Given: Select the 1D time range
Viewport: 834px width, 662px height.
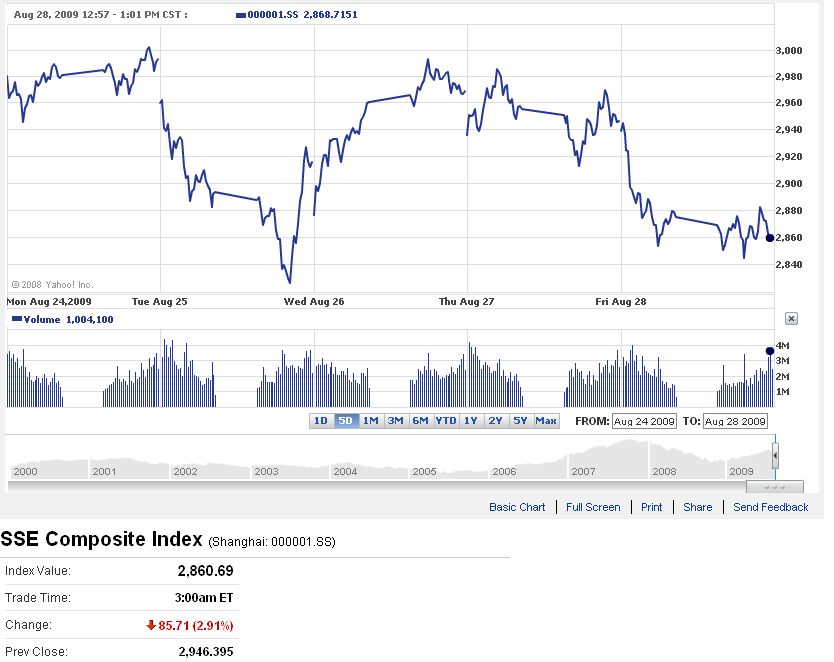Looking at the screenshot, I should 321,421.
